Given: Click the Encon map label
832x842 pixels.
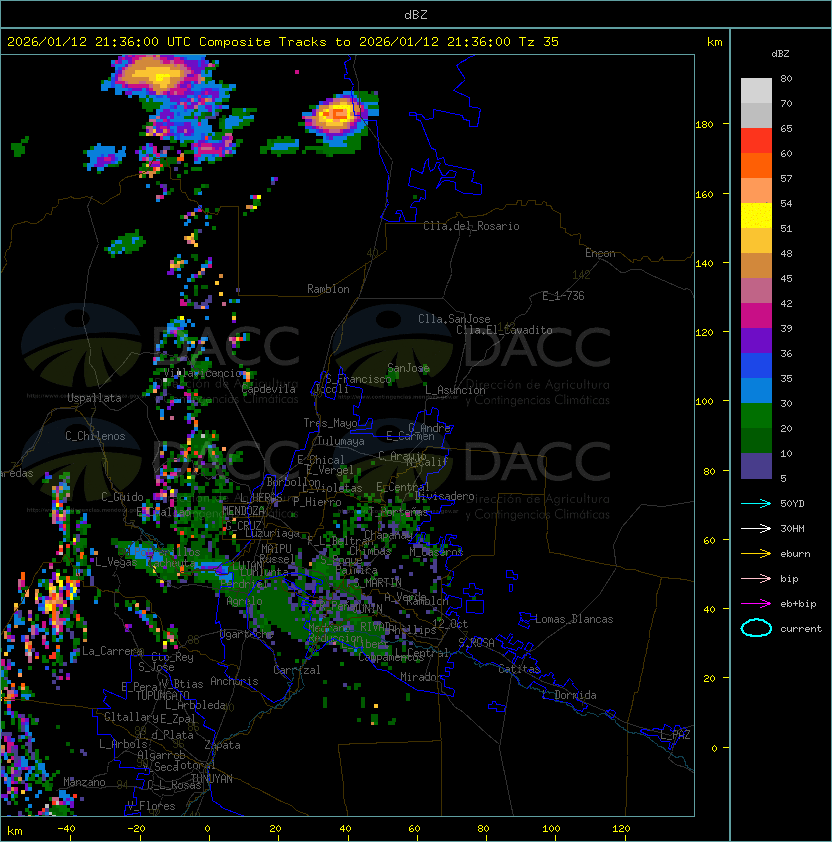Looking at the screenshot, I should pos(600,253).
